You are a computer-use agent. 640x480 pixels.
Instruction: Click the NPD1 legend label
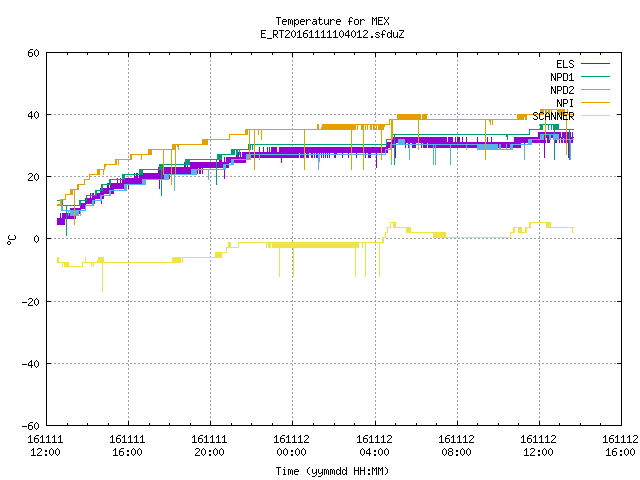pyautogui.click(x=562, y=77)
